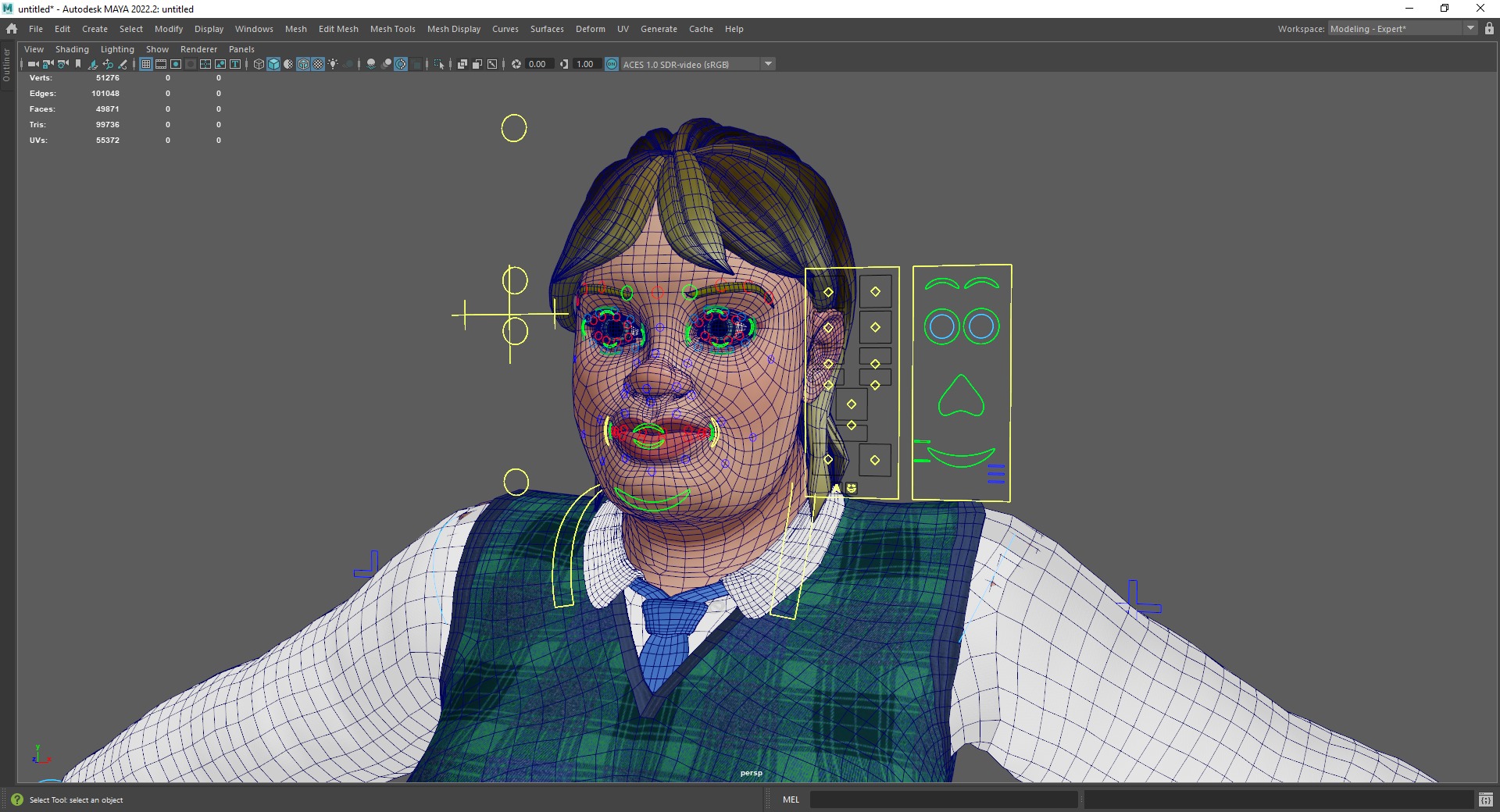Toggle MEL command line language
Image resolution: width=1500 pixels, height=812 pixels.
791,800
